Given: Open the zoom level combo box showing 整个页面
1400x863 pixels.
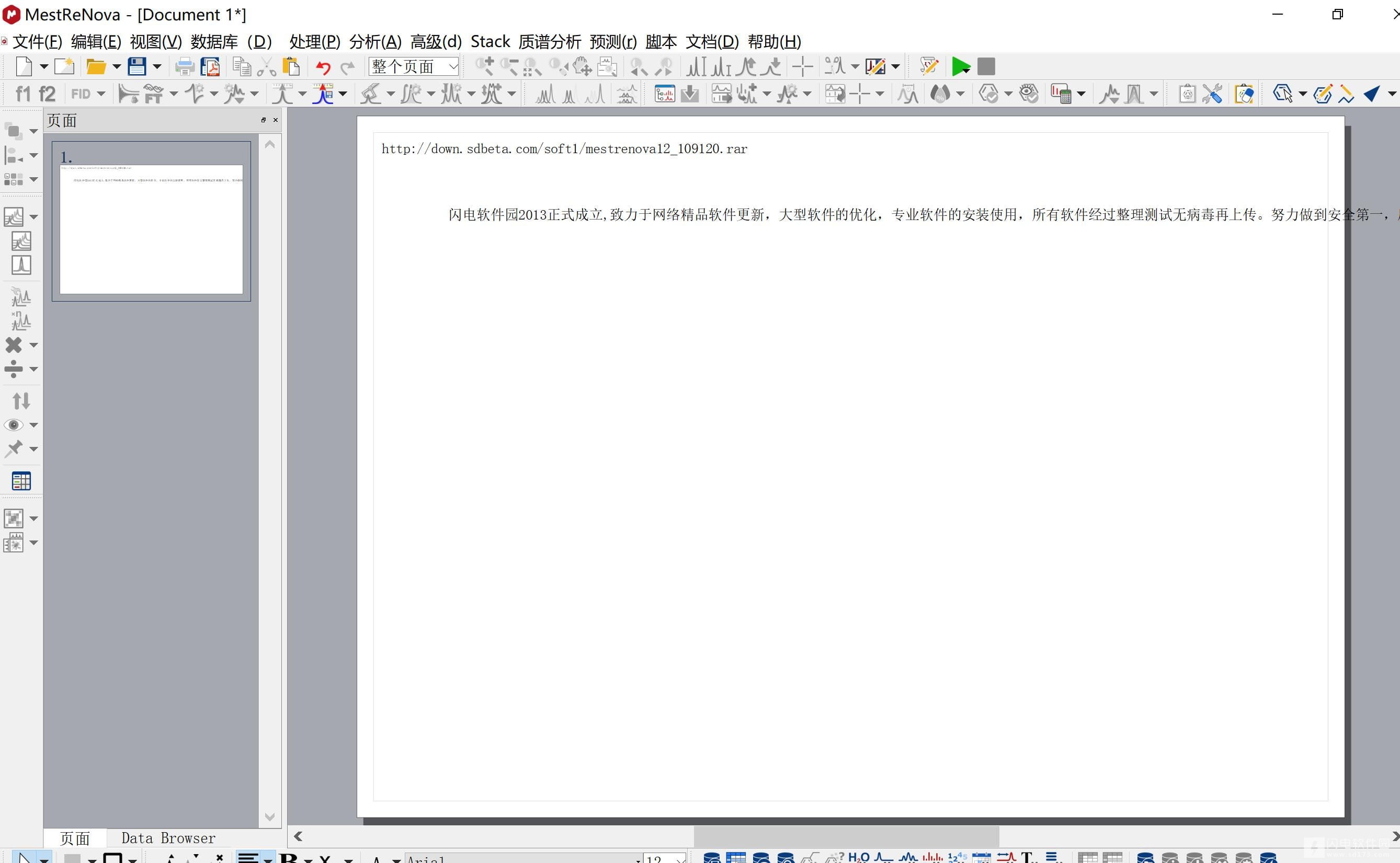Looking at the screenshot, I should pyautogui.click(x=414, y=67).
